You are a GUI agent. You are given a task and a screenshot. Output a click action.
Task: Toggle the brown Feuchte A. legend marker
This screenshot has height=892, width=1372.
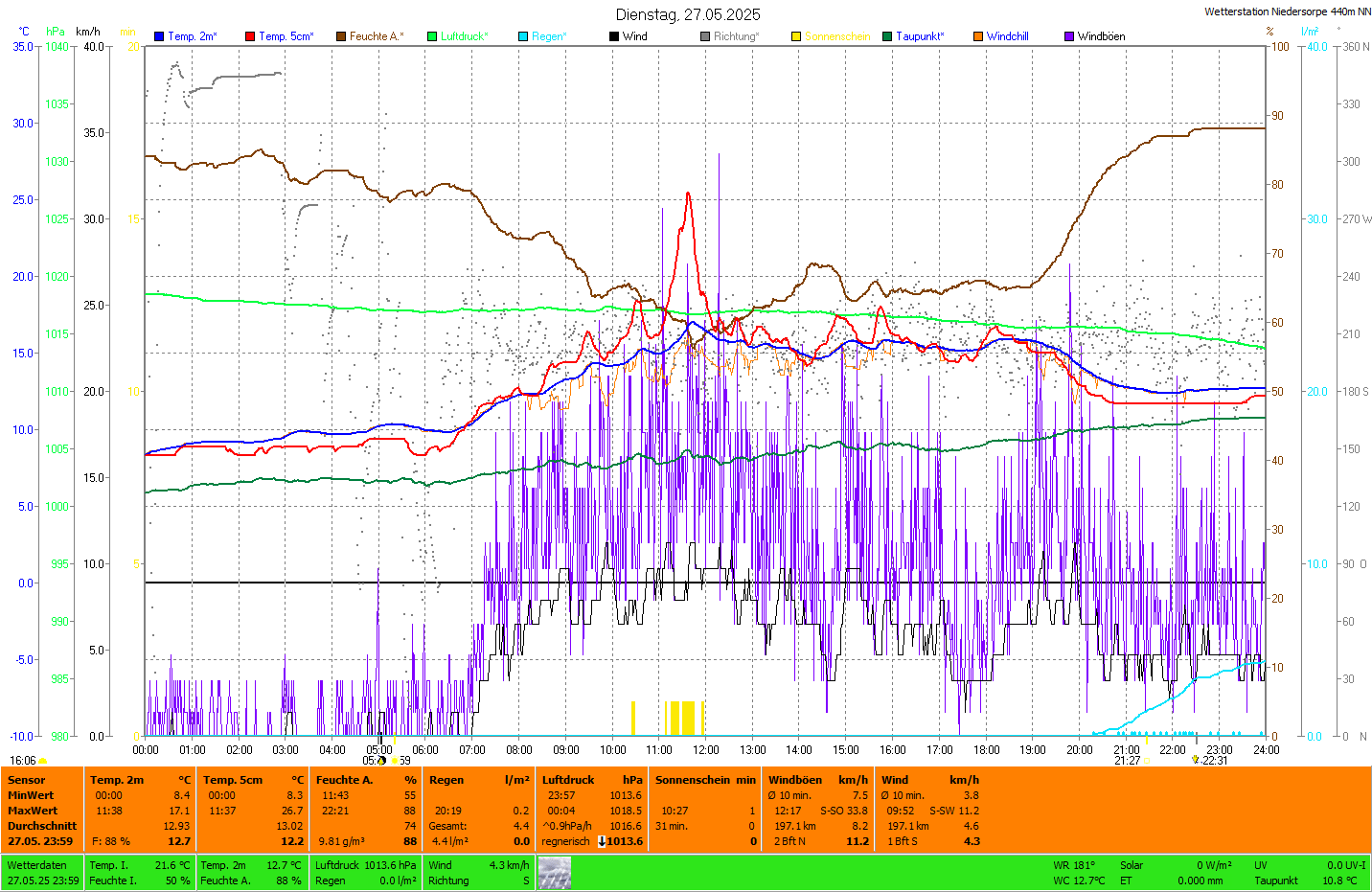(341, 36)
